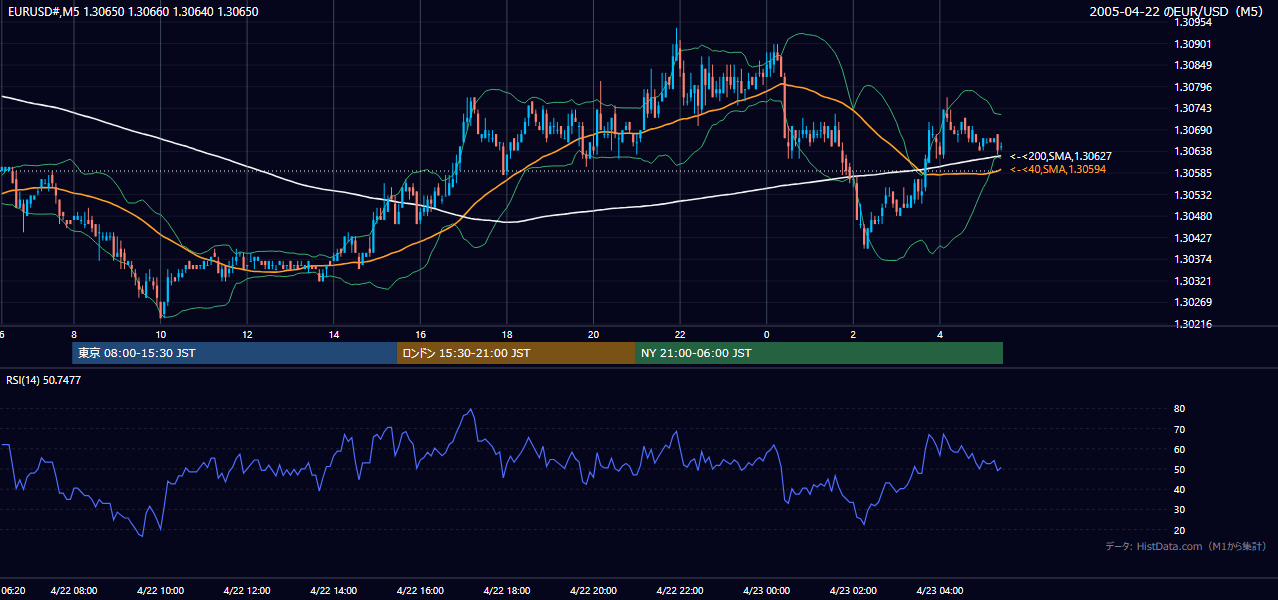Click the 40 SMA 1.30594 label
The image size is (1278, 600).
pyautogui.click(x=1058, y=170)
